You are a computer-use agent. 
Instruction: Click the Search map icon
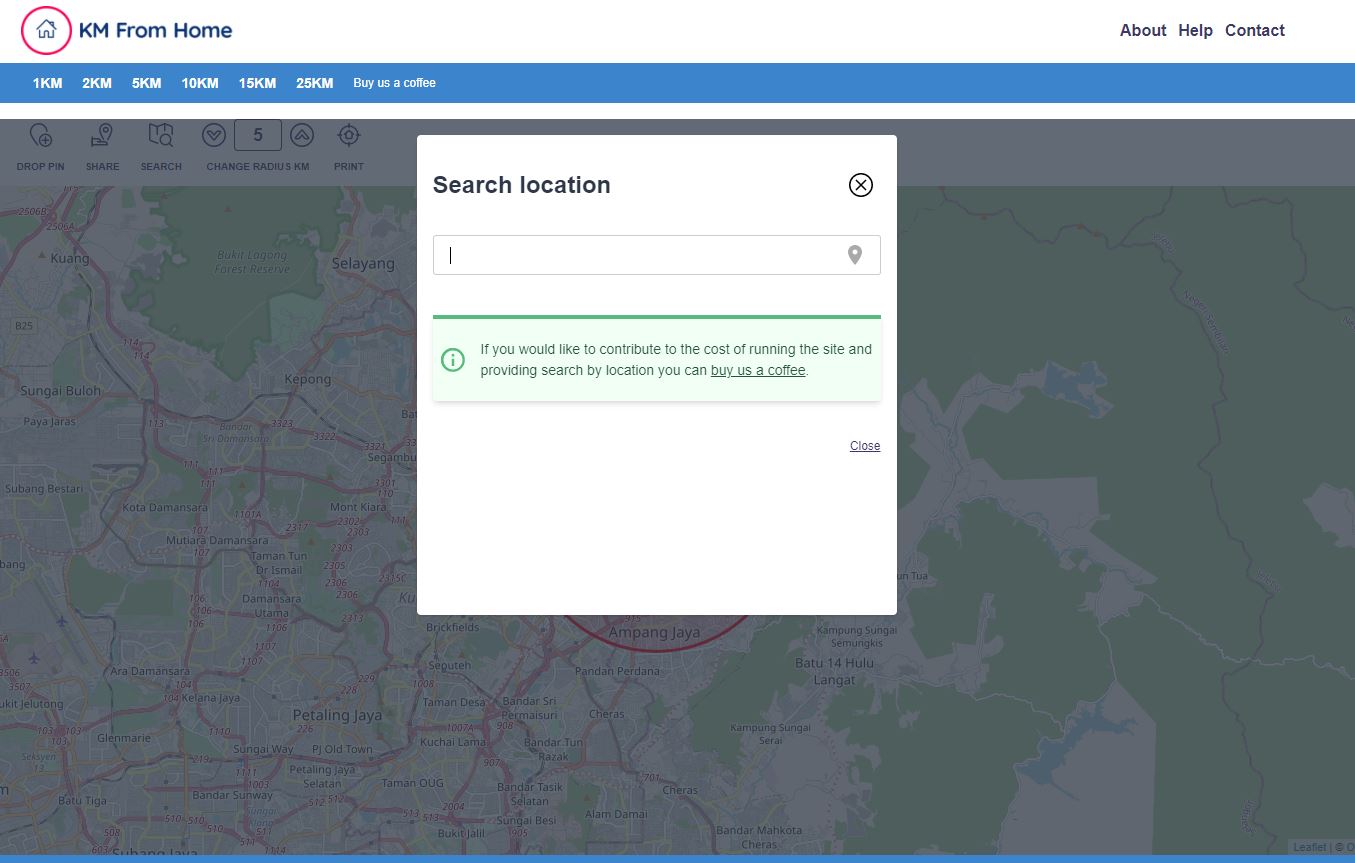pyautogui.click(x=161, y=135)
